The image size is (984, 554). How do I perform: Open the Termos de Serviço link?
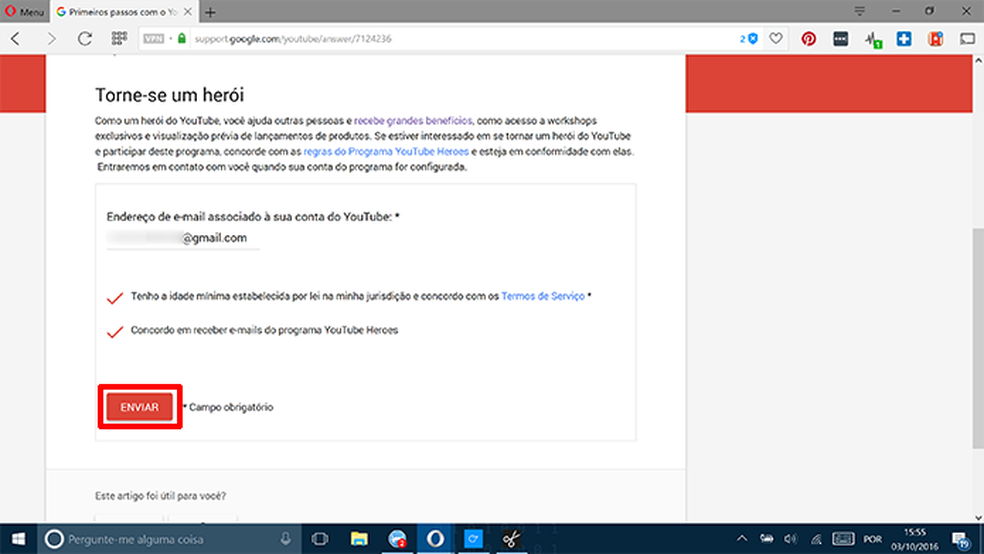click(x=543, y=296)
